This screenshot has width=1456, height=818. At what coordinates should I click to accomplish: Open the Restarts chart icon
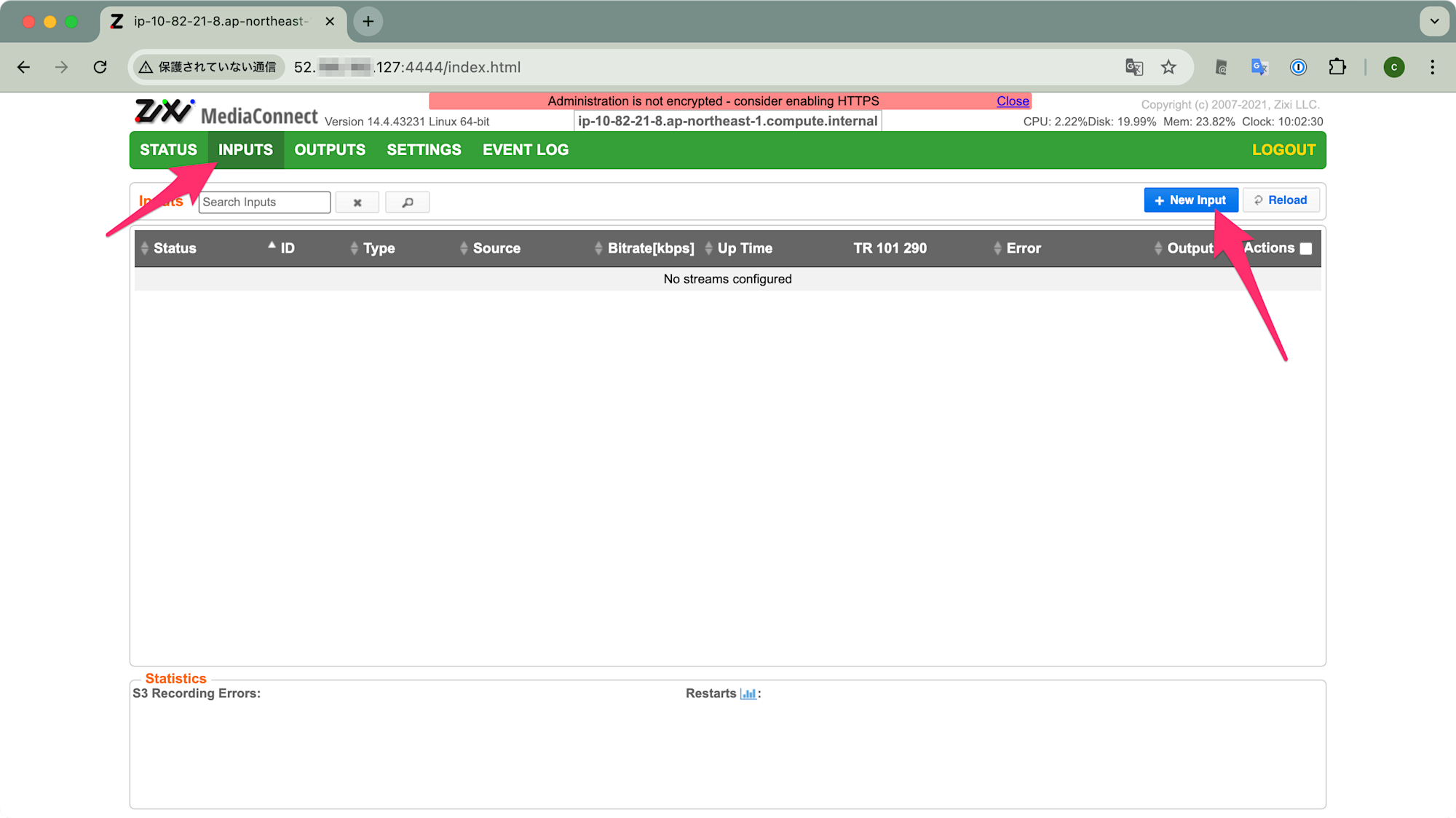point(748,693)
